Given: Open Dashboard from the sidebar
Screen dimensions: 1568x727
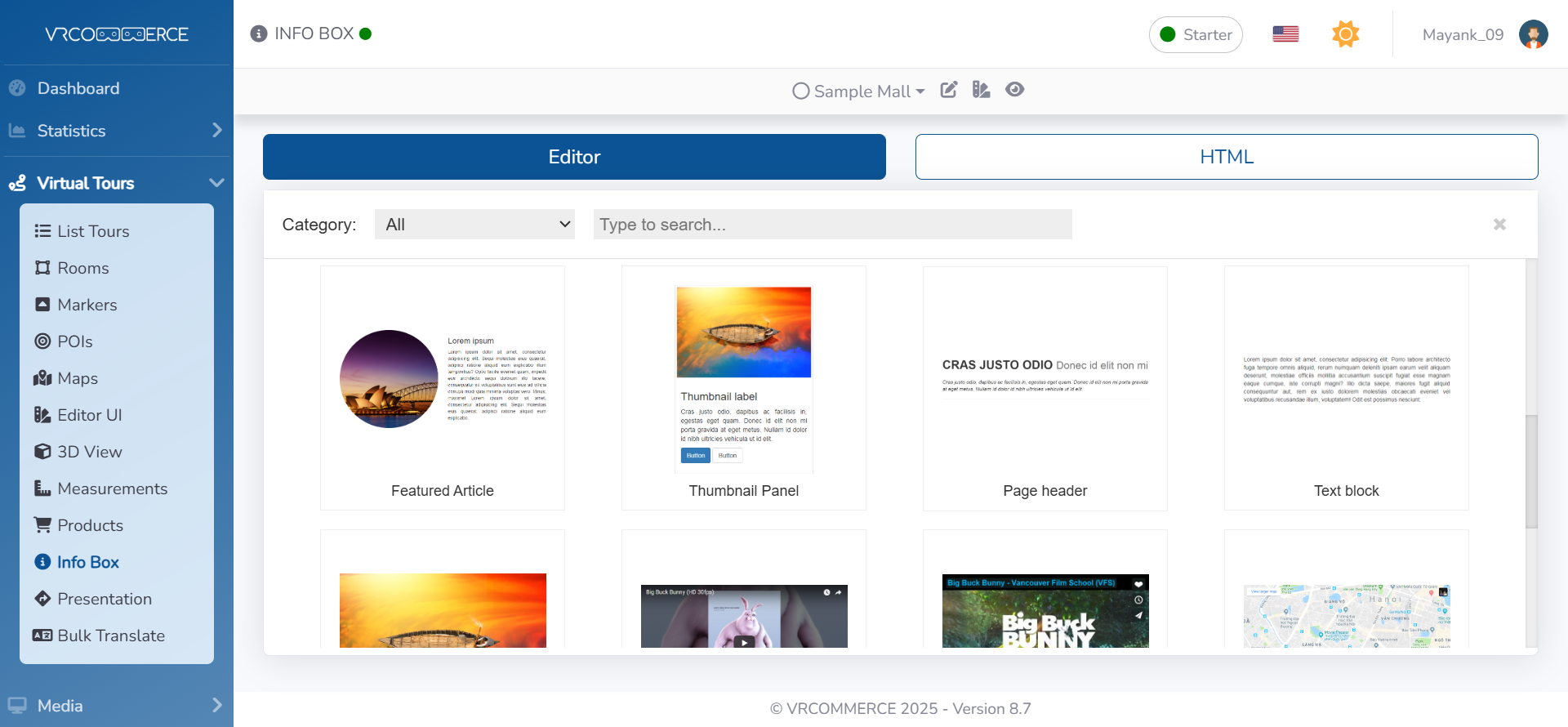Looking at the screenshot, I should (78, 88).
